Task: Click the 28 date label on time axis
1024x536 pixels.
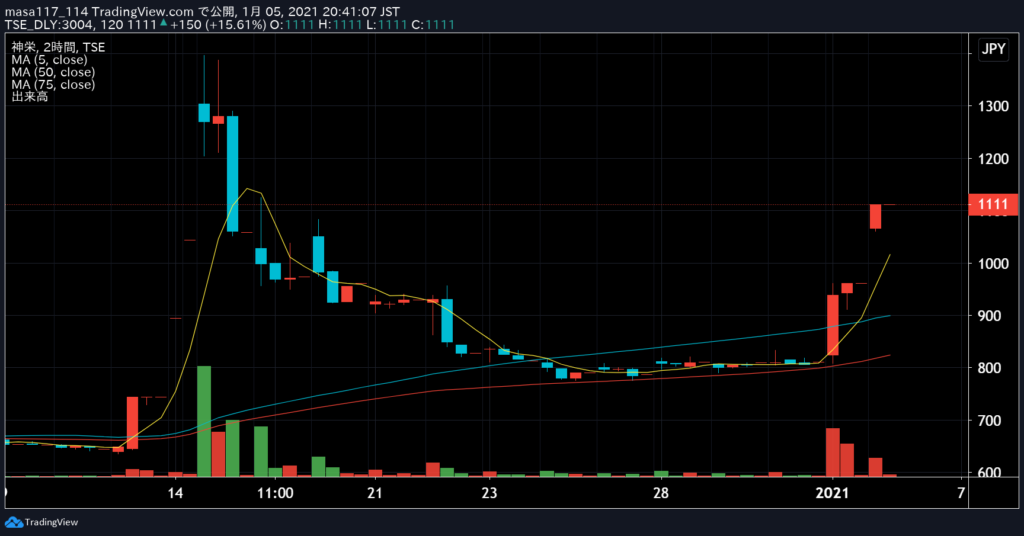Action: 661,493
